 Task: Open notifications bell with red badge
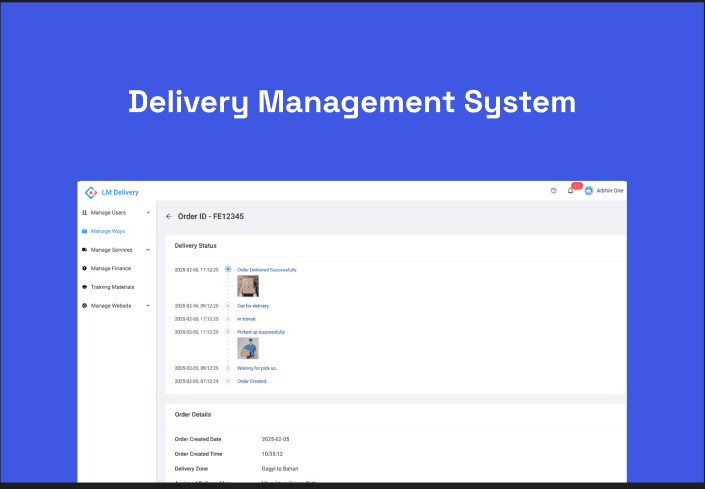pyautogui.click(x=571, y=190)
